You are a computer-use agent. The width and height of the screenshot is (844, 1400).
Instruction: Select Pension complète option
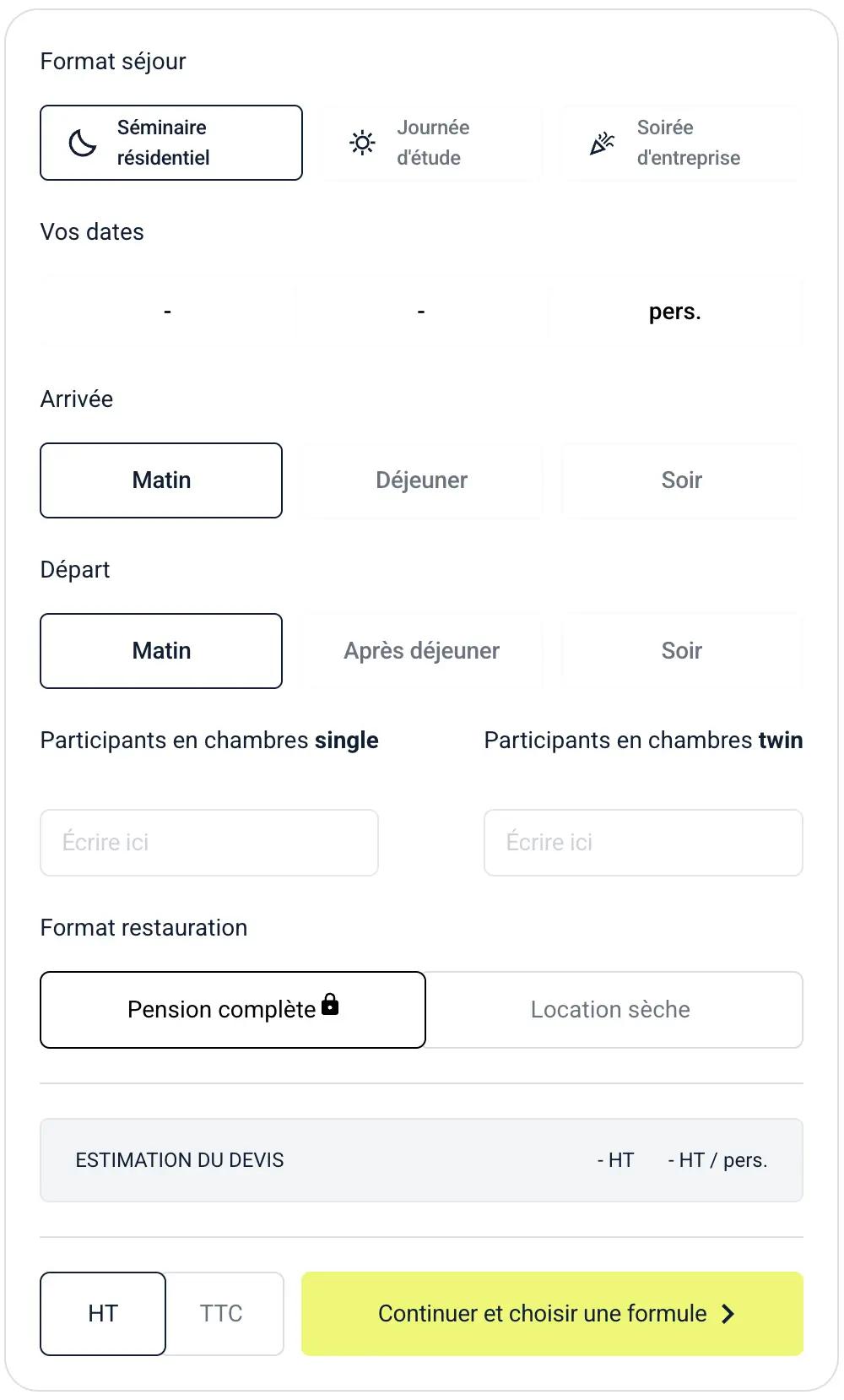click(221, 1010)
